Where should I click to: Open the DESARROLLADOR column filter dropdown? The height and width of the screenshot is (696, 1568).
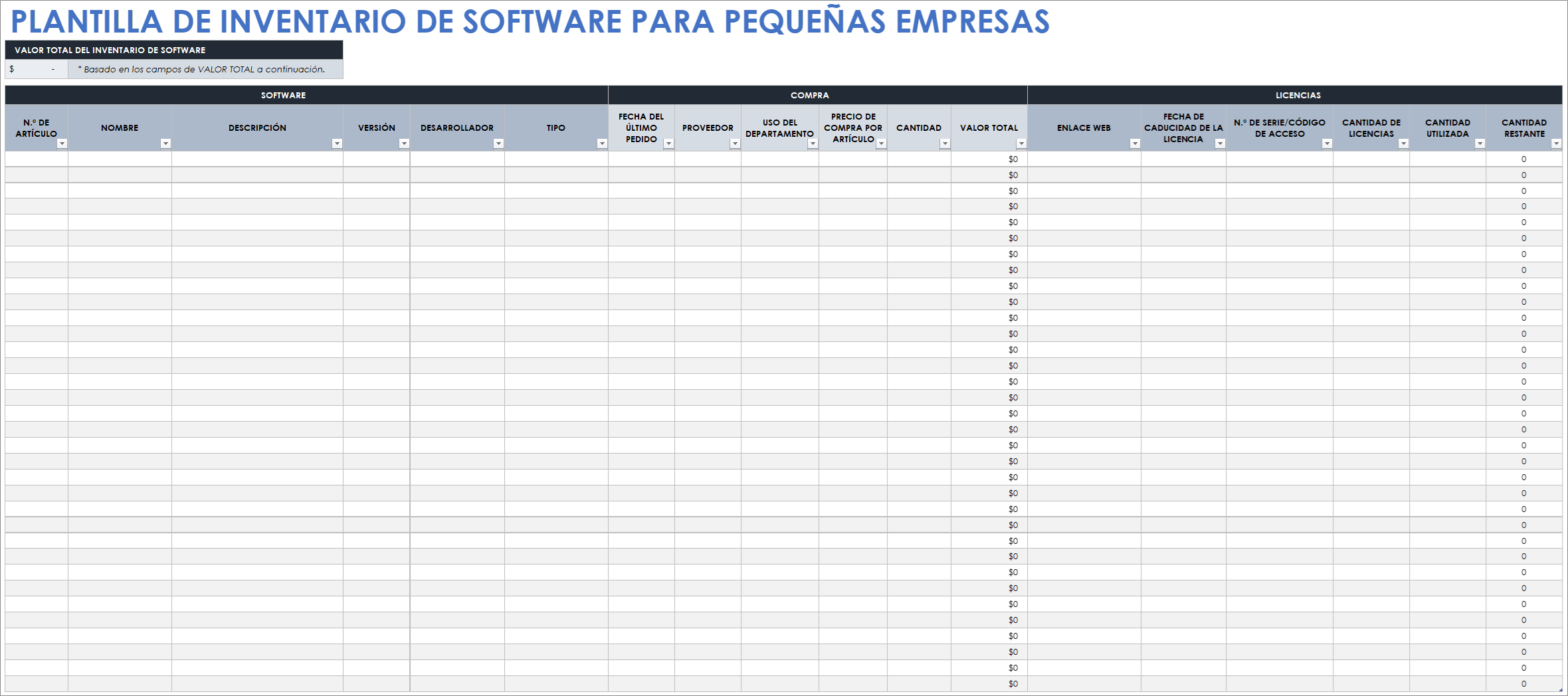[x=498, y=144]
